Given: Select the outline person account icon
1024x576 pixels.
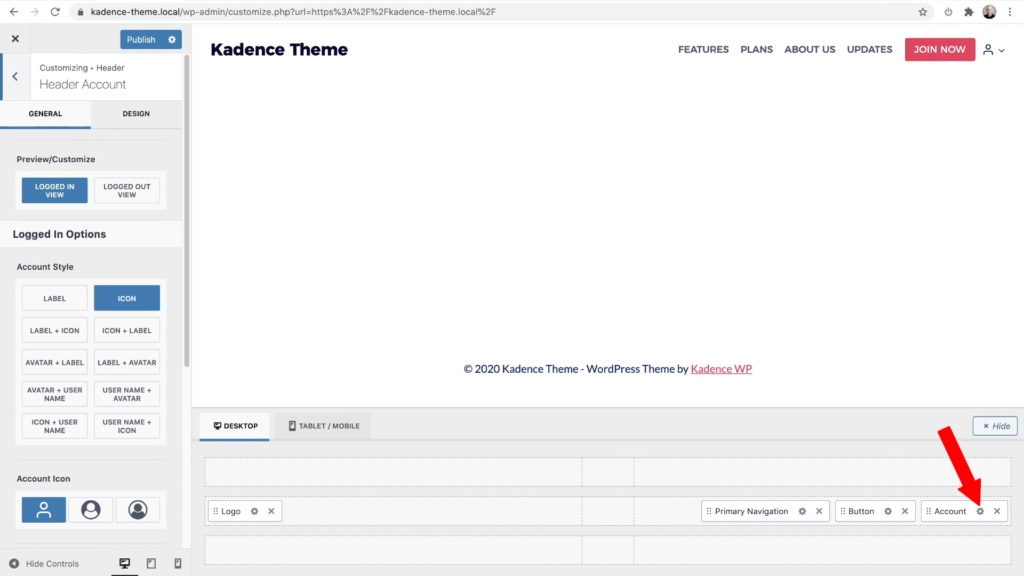Looking at the screenshot, I should pos(44,509).
